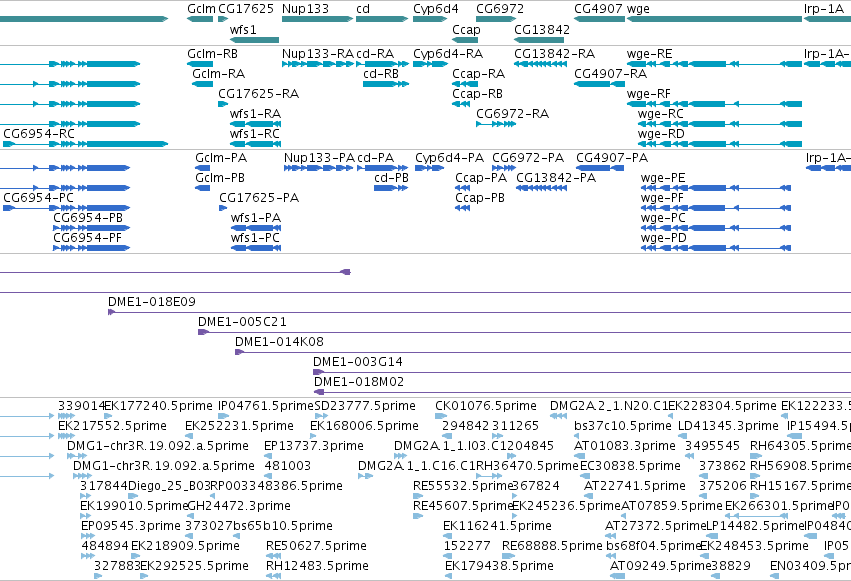
Task: Click protein Nup133-PA
Action: click(x=319, y=158)
